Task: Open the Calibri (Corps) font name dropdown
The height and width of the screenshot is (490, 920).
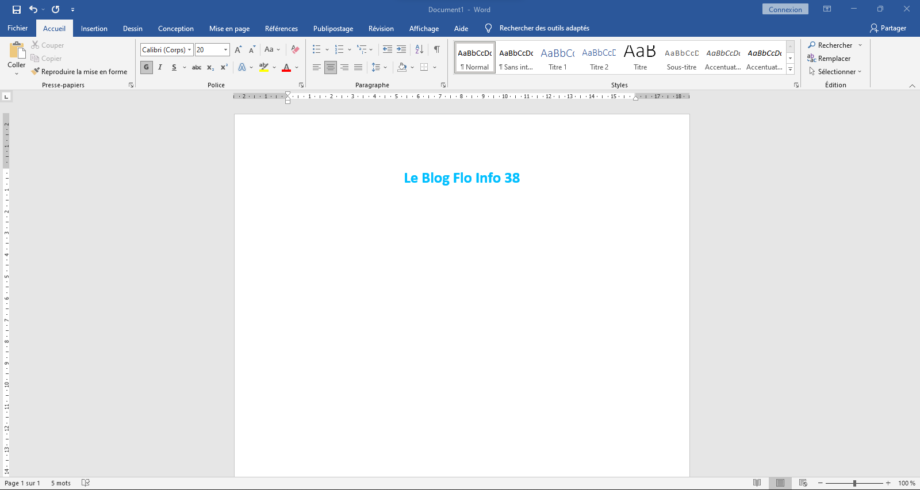Action: (x=190, y=50)
